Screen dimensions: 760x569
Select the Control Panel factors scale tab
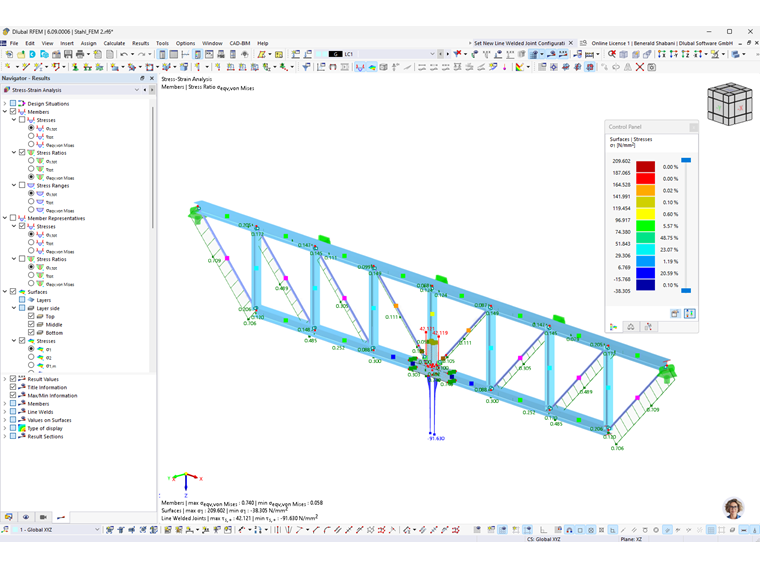[x=631, y=327]
